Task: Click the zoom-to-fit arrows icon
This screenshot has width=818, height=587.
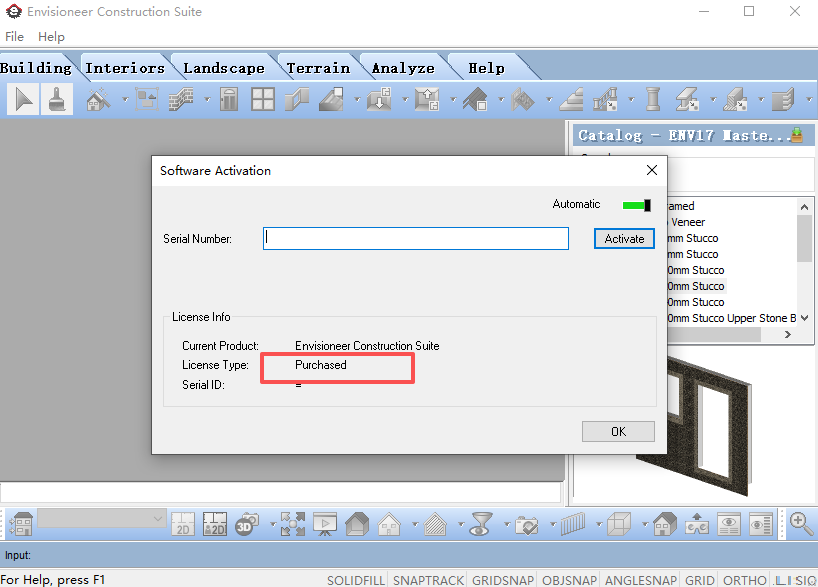Action: 293,524
